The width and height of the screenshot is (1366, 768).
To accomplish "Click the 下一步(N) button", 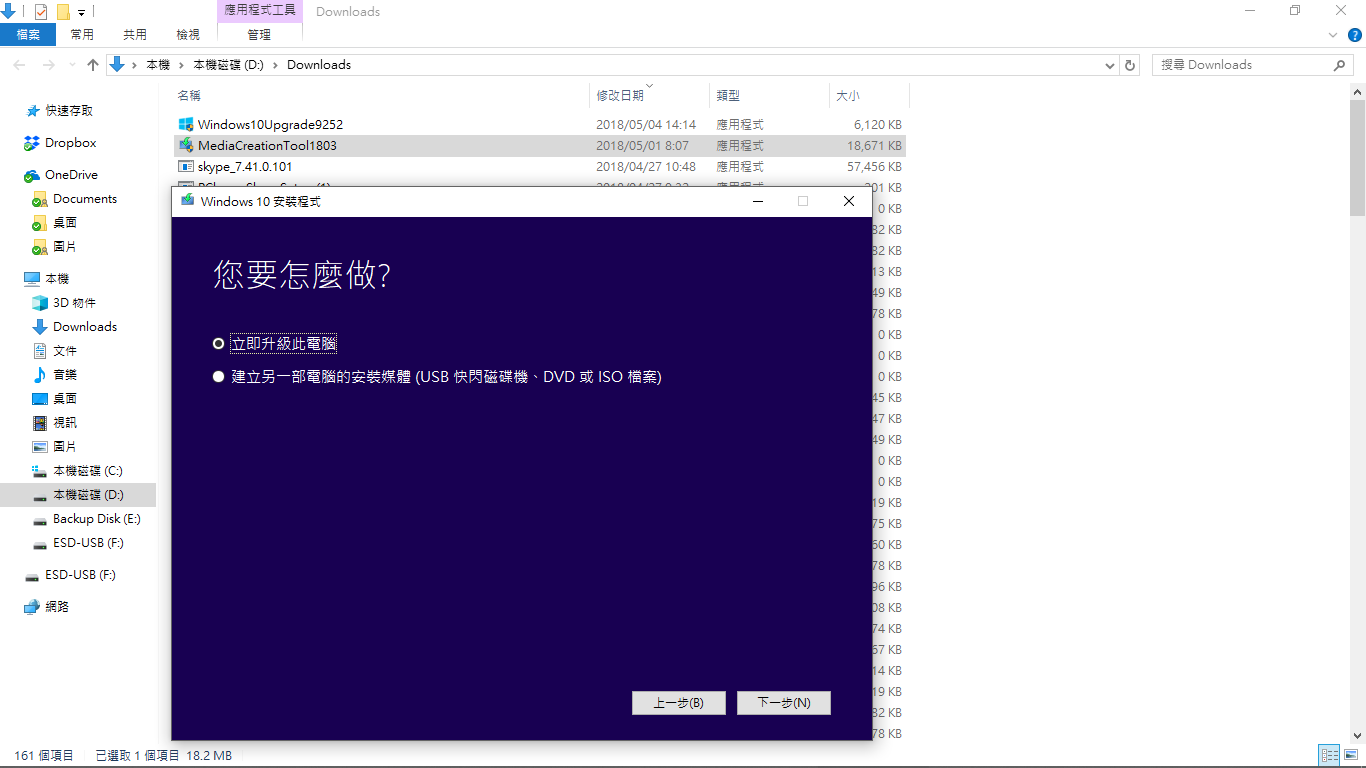I will (784, 703).
